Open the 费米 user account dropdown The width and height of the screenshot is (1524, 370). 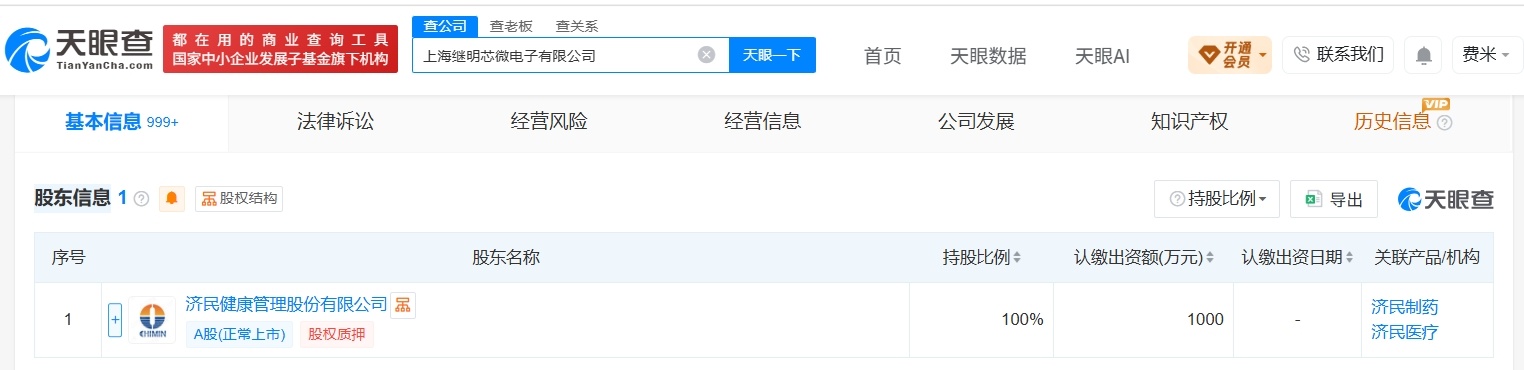pos(1487,55)
